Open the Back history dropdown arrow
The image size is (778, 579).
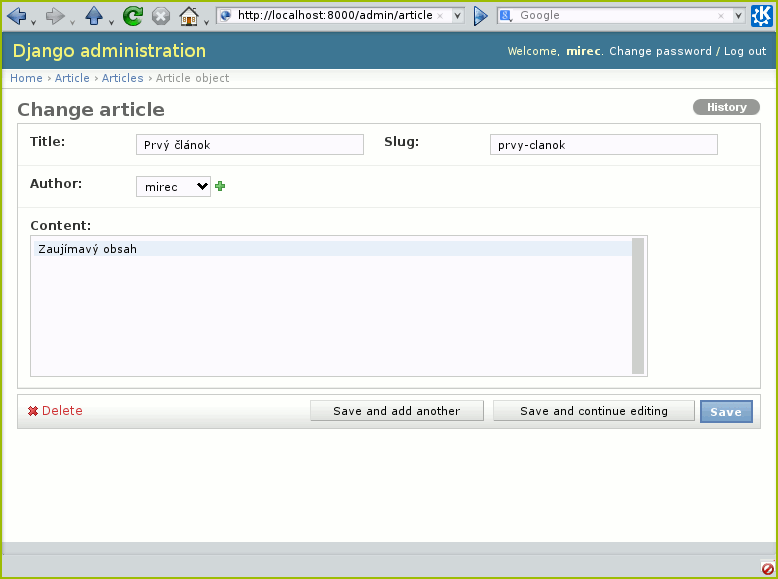coord(34,22)
